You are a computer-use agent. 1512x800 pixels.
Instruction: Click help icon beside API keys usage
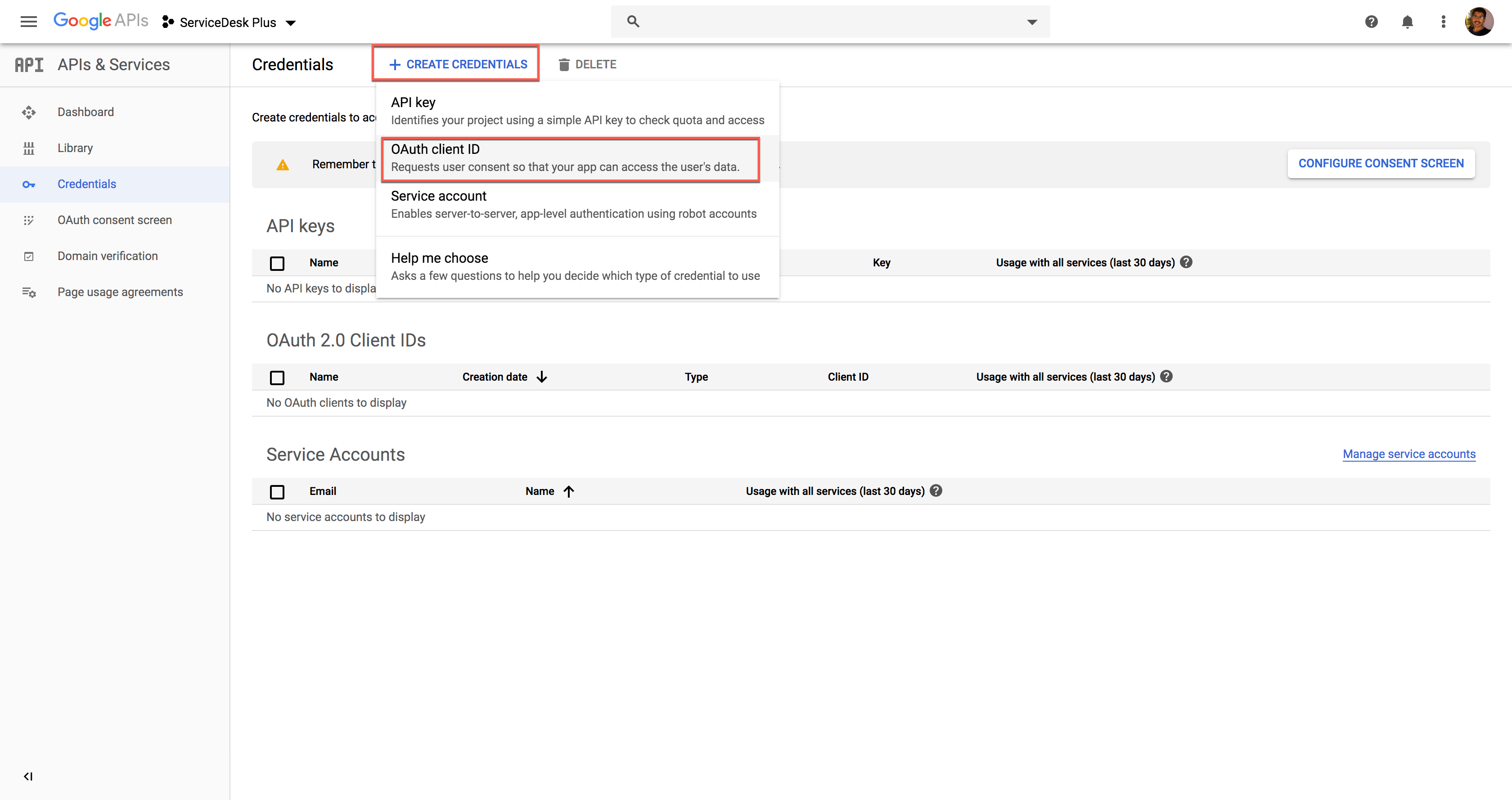click(1186, 262)
